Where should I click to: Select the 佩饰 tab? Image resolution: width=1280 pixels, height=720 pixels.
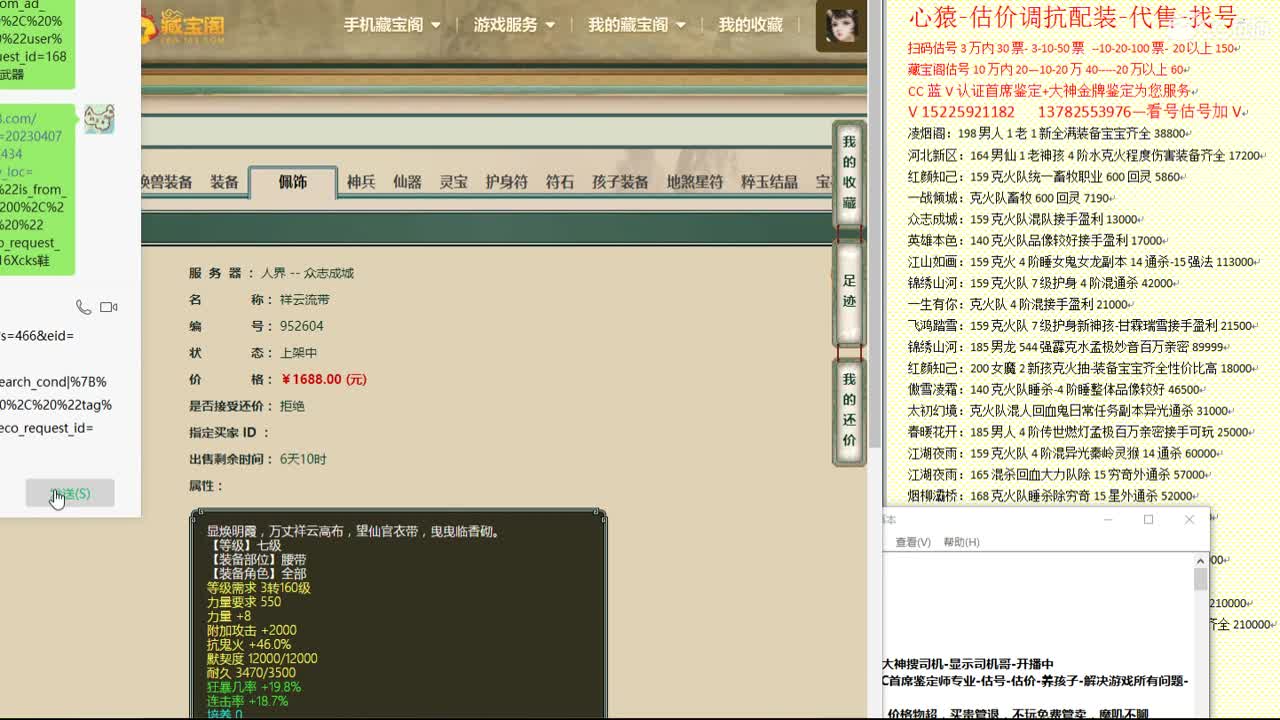point(293,182)
